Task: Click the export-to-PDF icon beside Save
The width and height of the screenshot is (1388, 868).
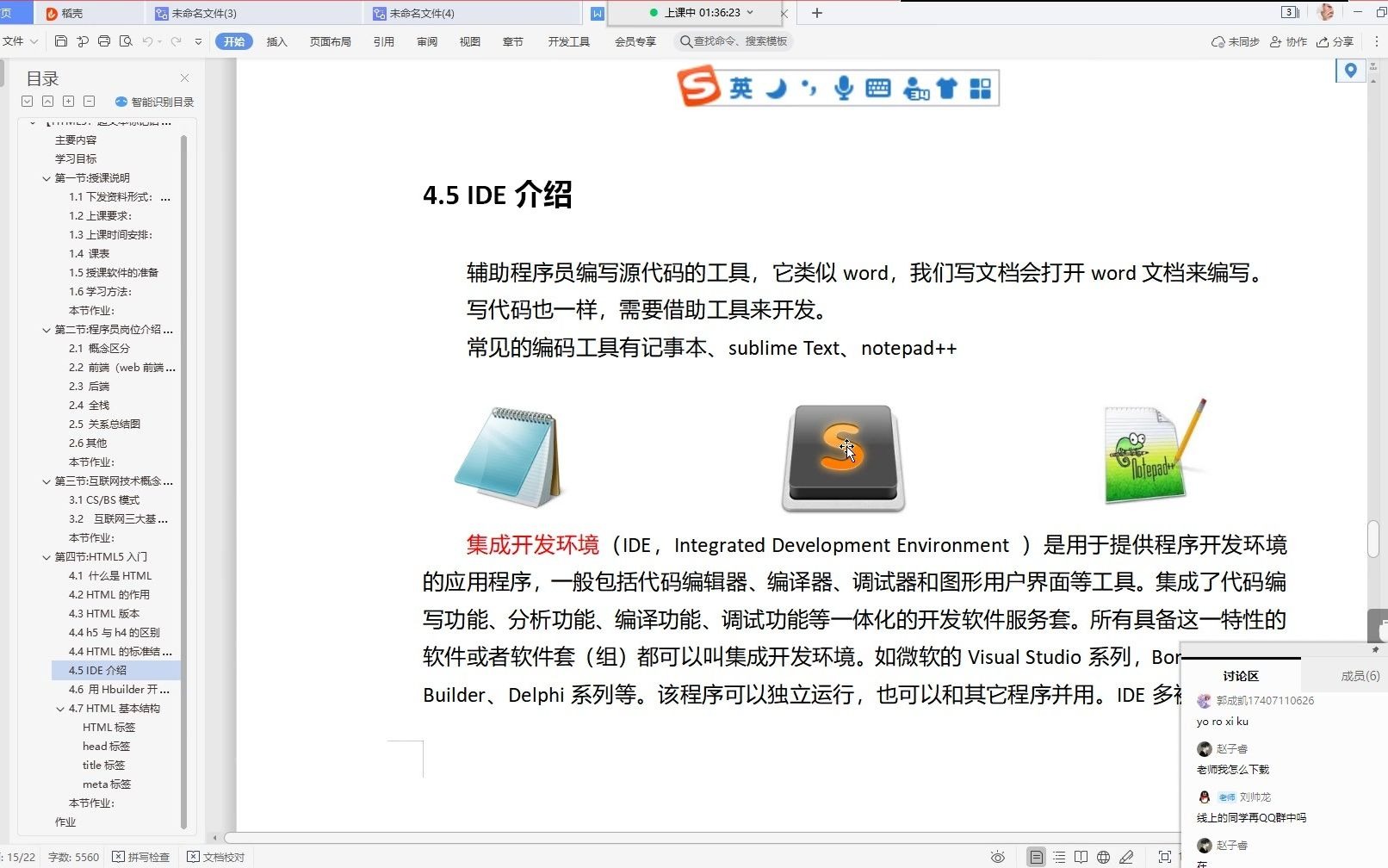Action: (x=83, y=41)
